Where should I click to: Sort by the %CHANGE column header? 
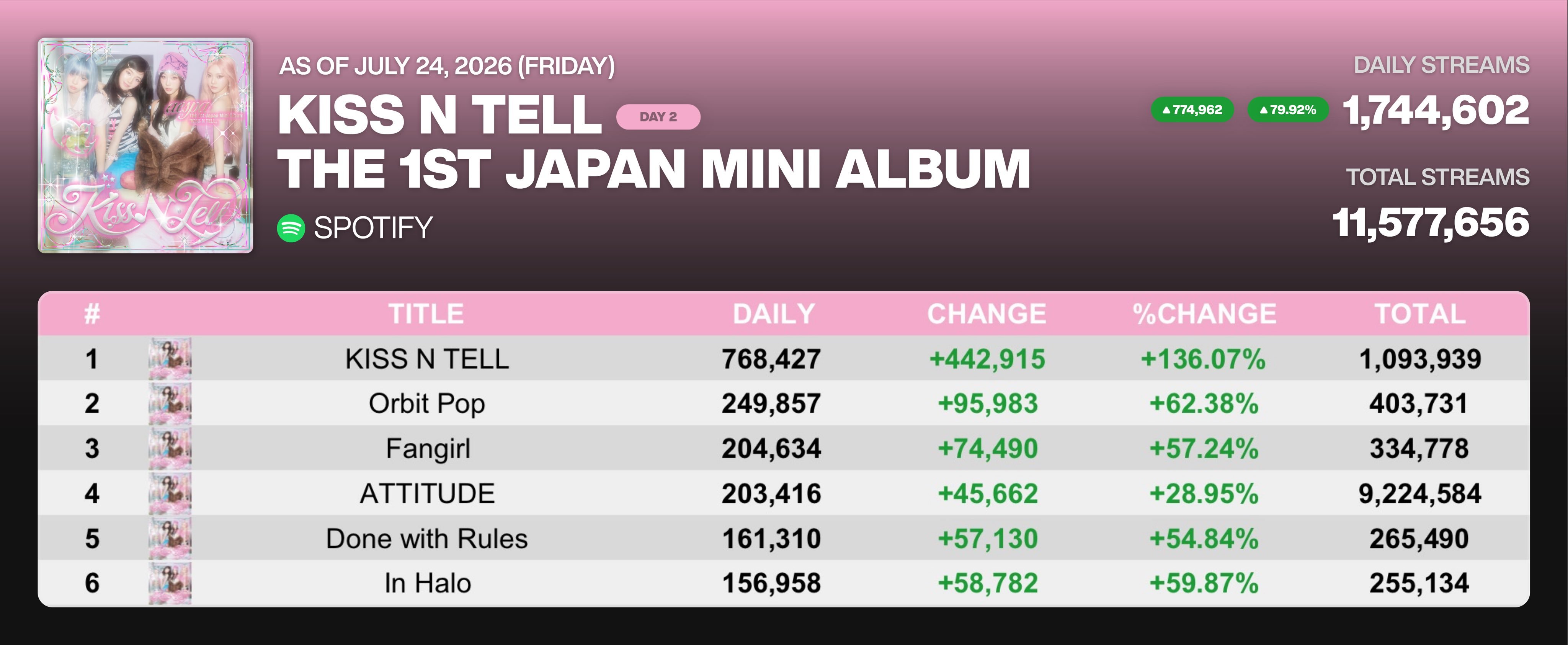1204,314
